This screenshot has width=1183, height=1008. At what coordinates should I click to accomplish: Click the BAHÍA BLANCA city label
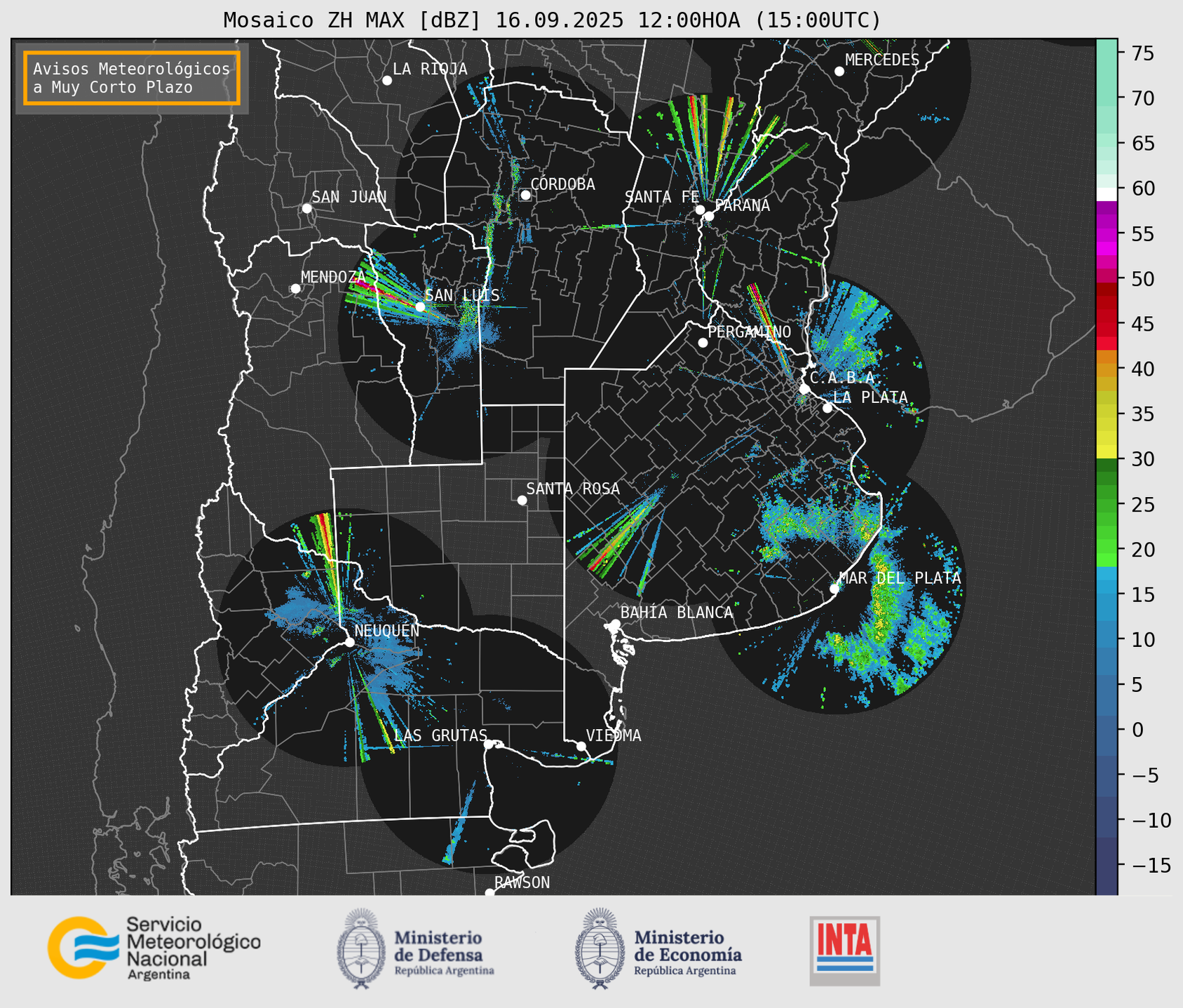point(677,613)
